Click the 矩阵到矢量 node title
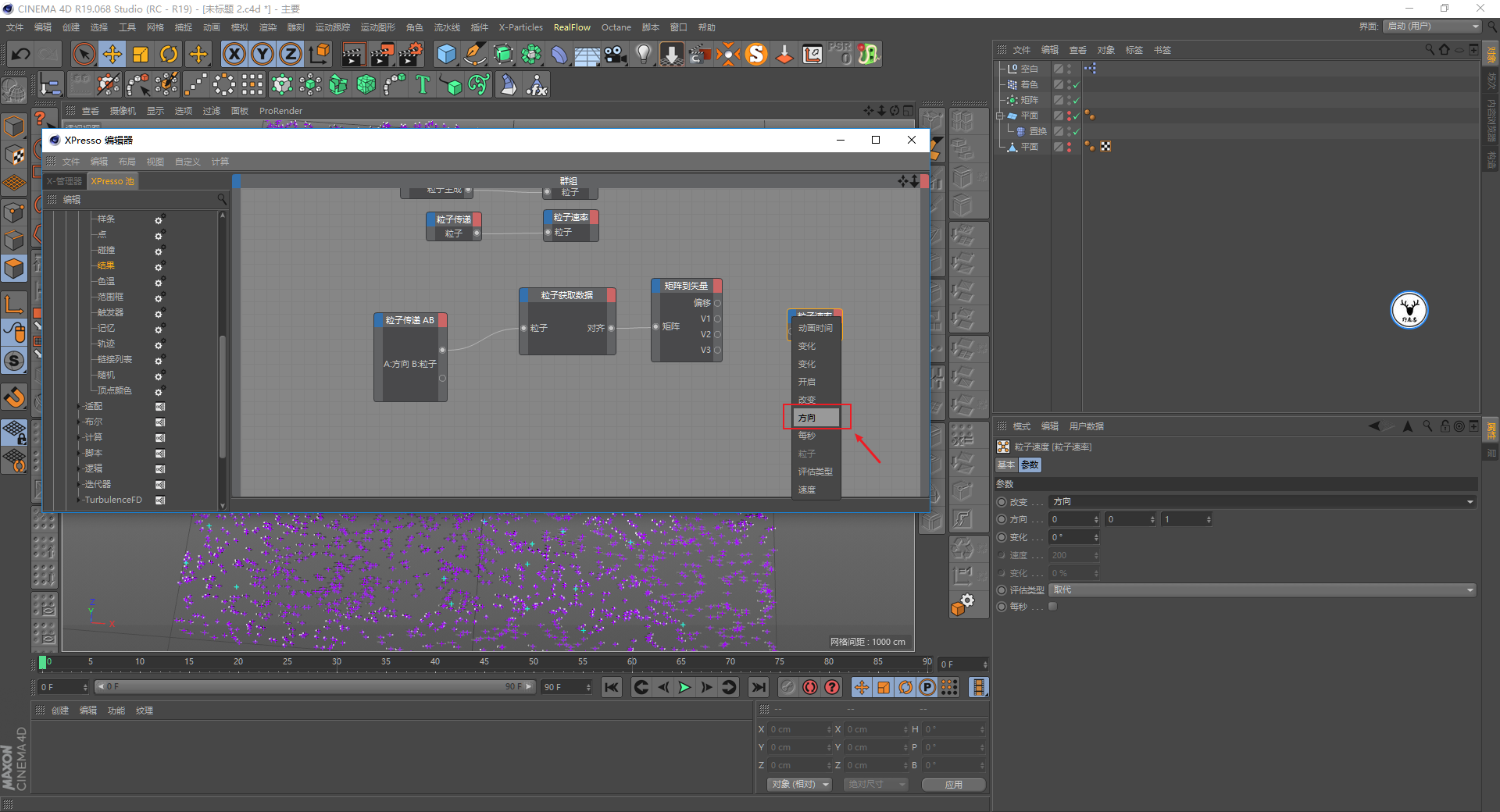Image resolution: width=1500 pixels, height=812 pixels. 686,286
